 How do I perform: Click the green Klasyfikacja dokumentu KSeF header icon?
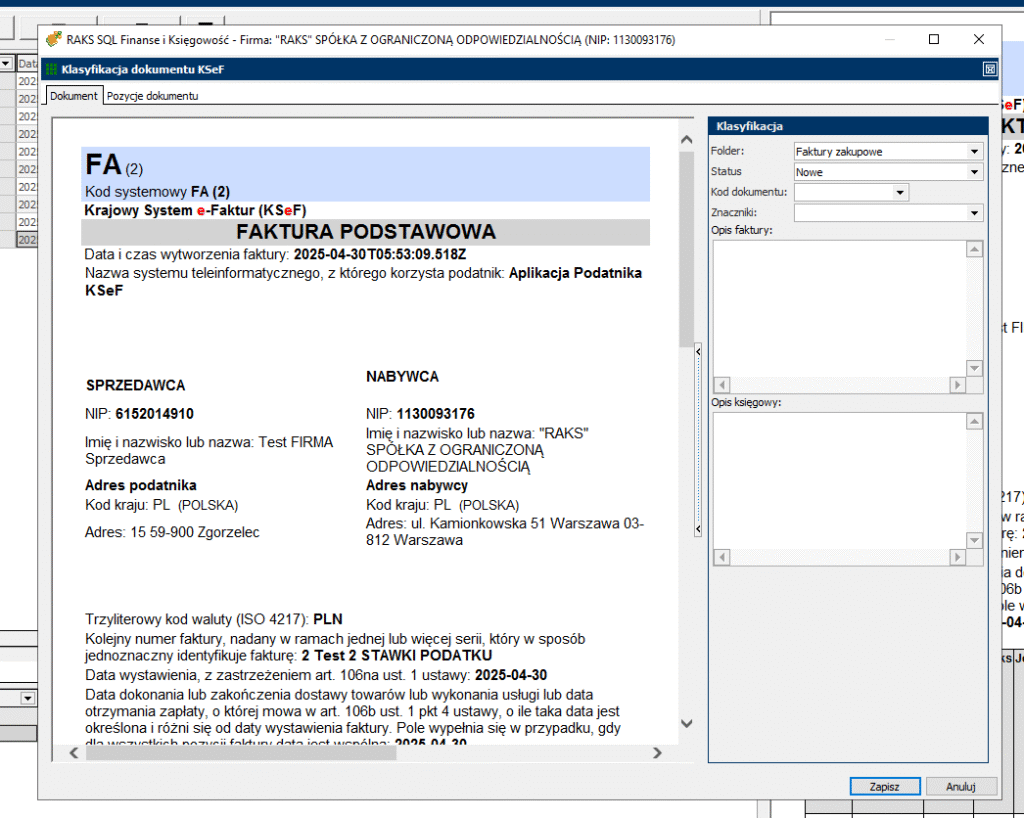pyautogui.click(x=51, y=70)
